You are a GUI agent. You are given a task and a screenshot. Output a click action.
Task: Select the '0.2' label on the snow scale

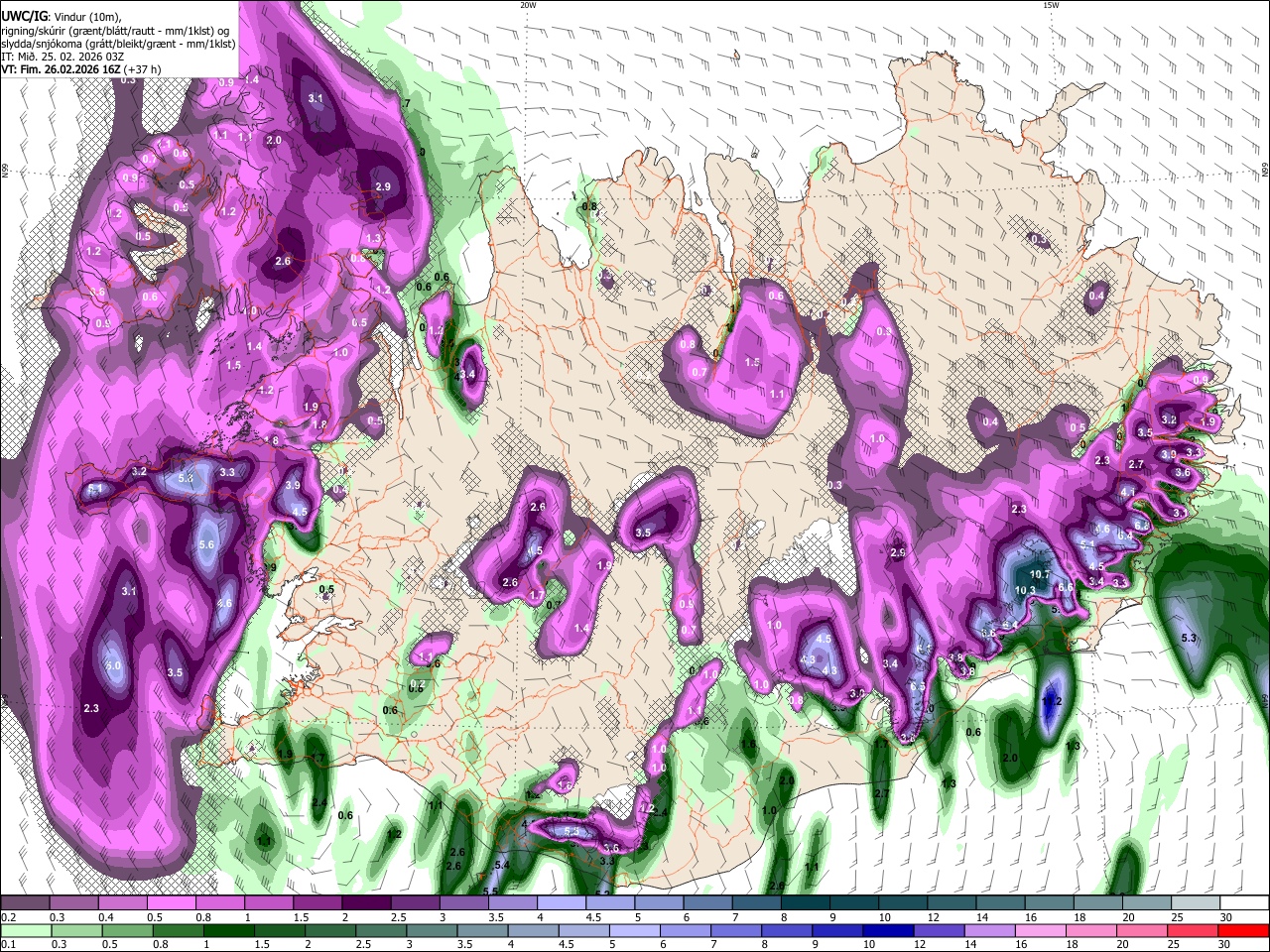pos(9,917)
